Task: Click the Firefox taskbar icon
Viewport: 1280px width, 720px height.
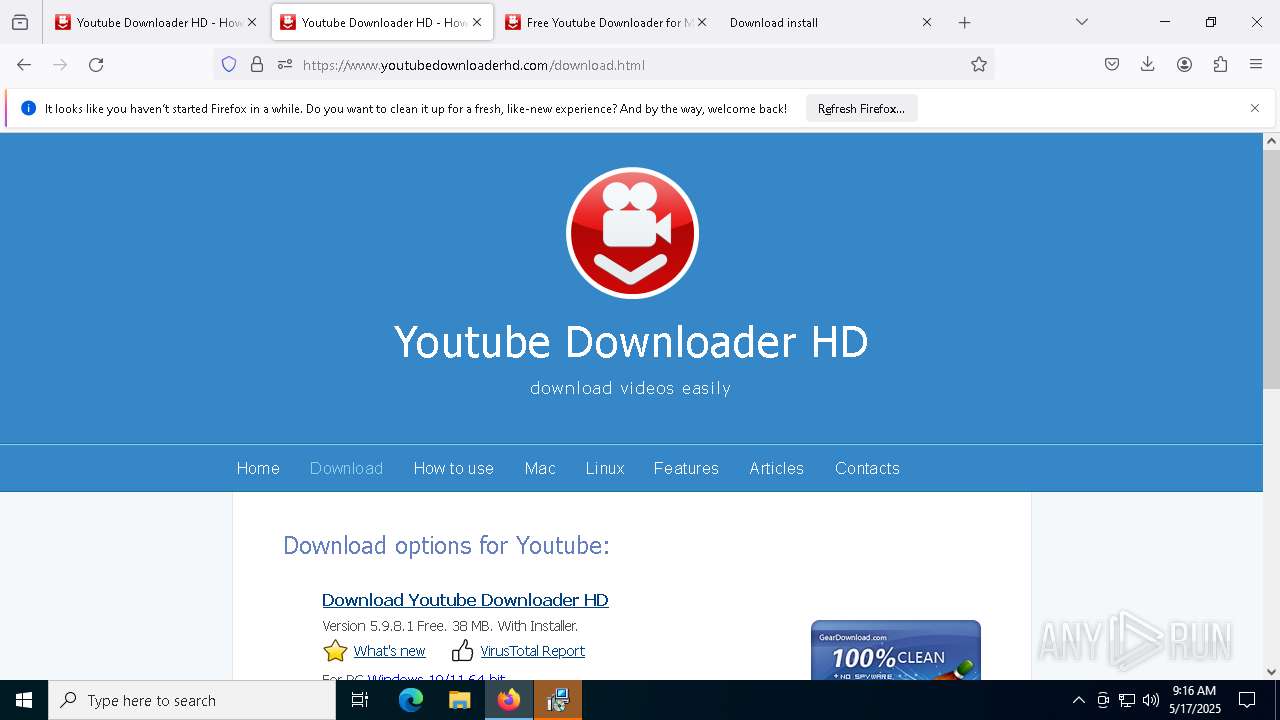Action: coord(509,700)
